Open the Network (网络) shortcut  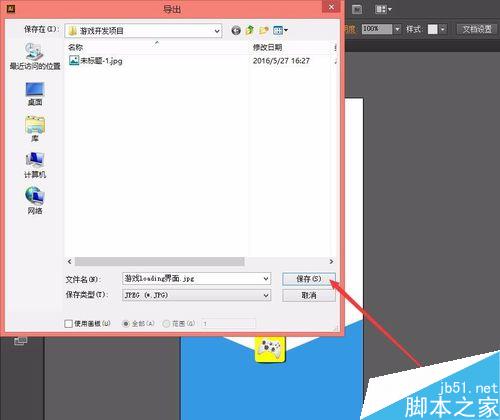[35, 200]
